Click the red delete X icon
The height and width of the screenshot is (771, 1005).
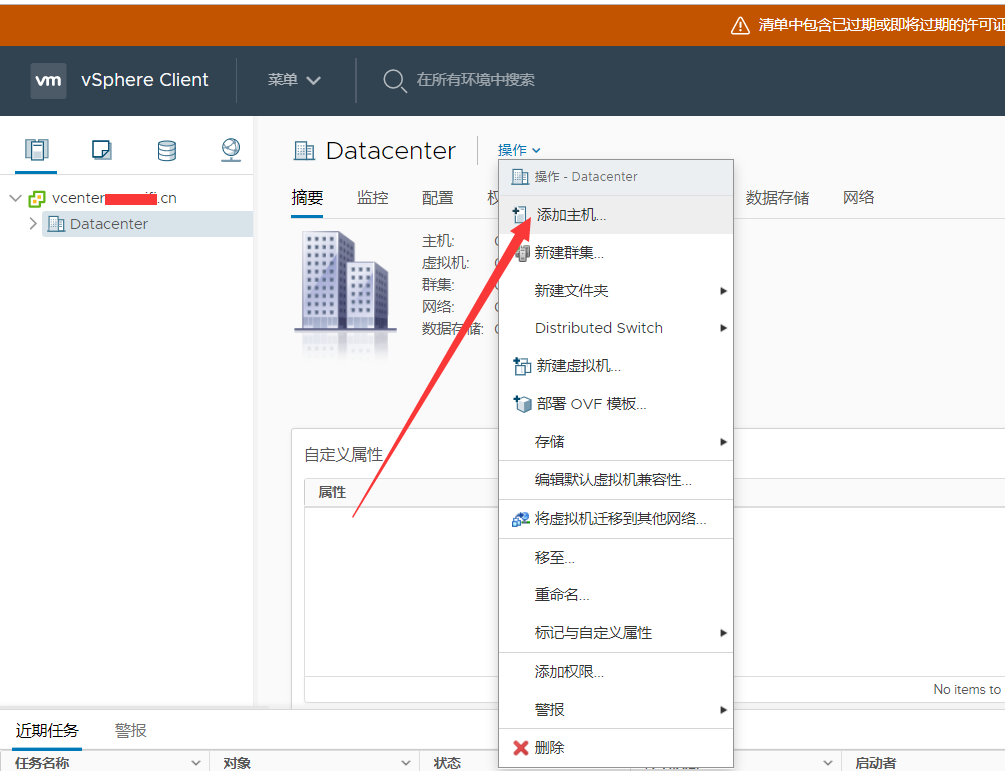520,748
